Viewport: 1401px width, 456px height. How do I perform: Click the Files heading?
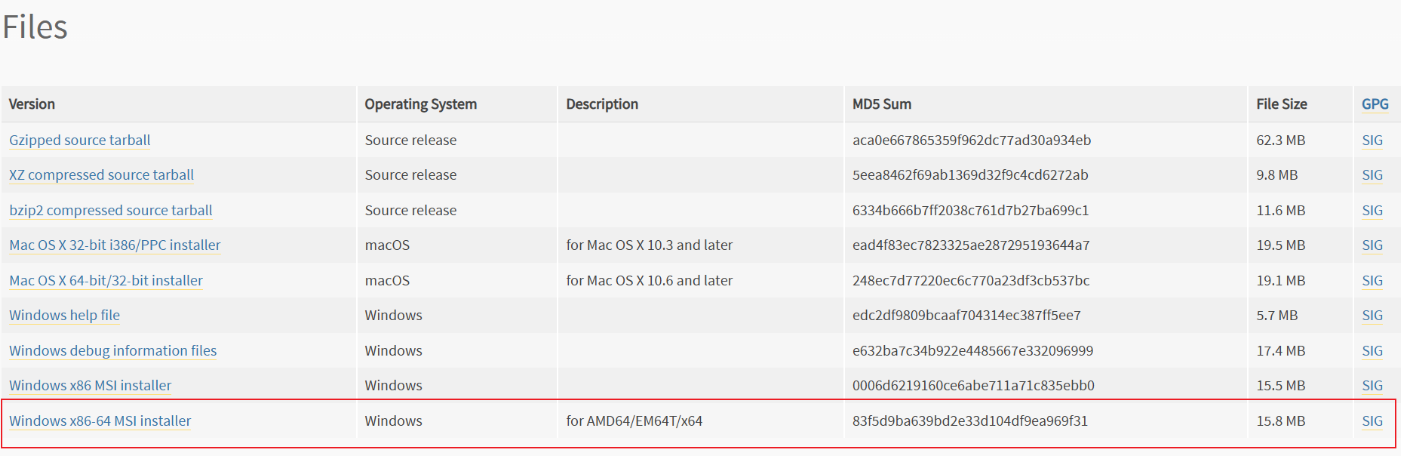[34, 26]
